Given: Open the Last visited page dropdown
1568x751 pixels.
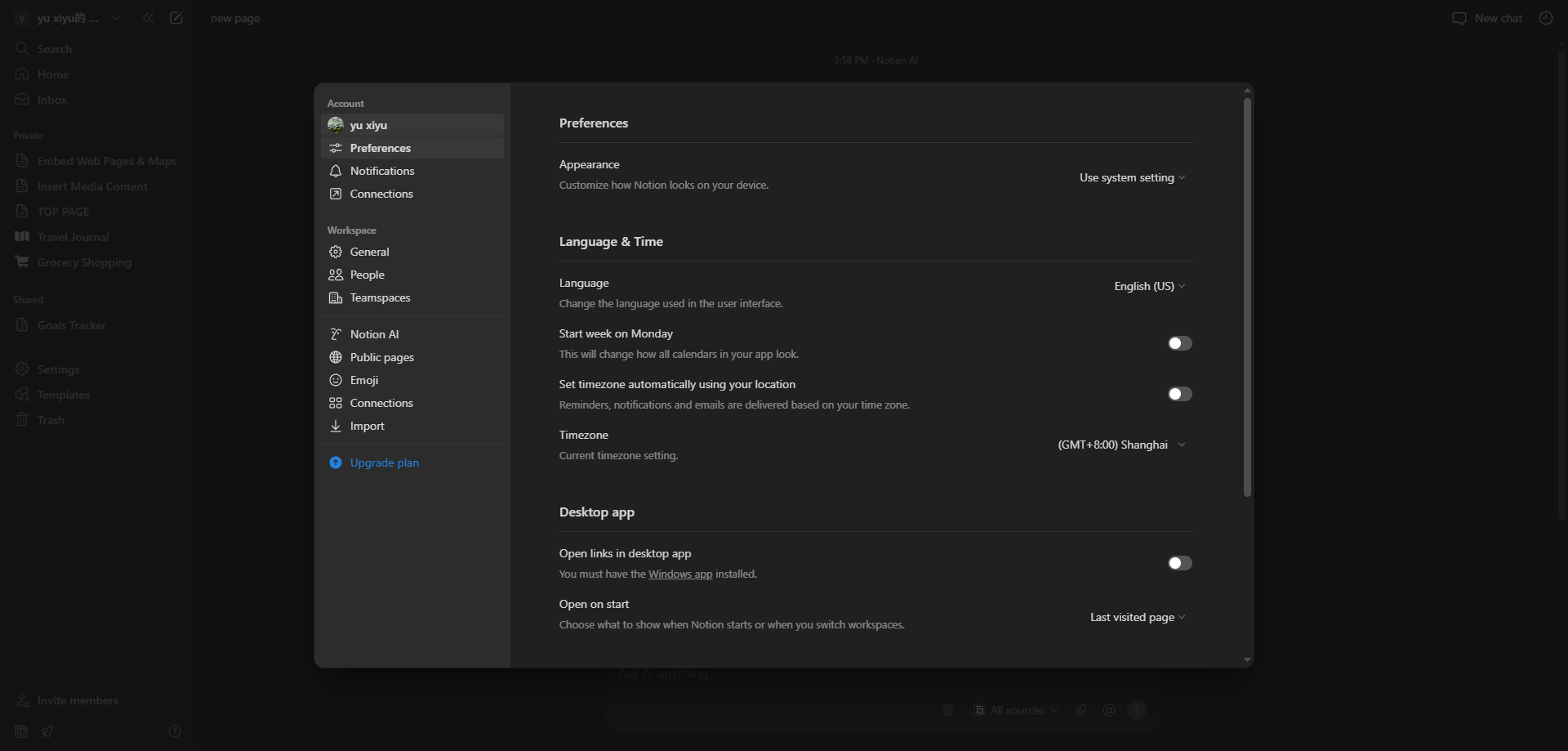Looking at the screenshot, I should (x=1138, y=617).
